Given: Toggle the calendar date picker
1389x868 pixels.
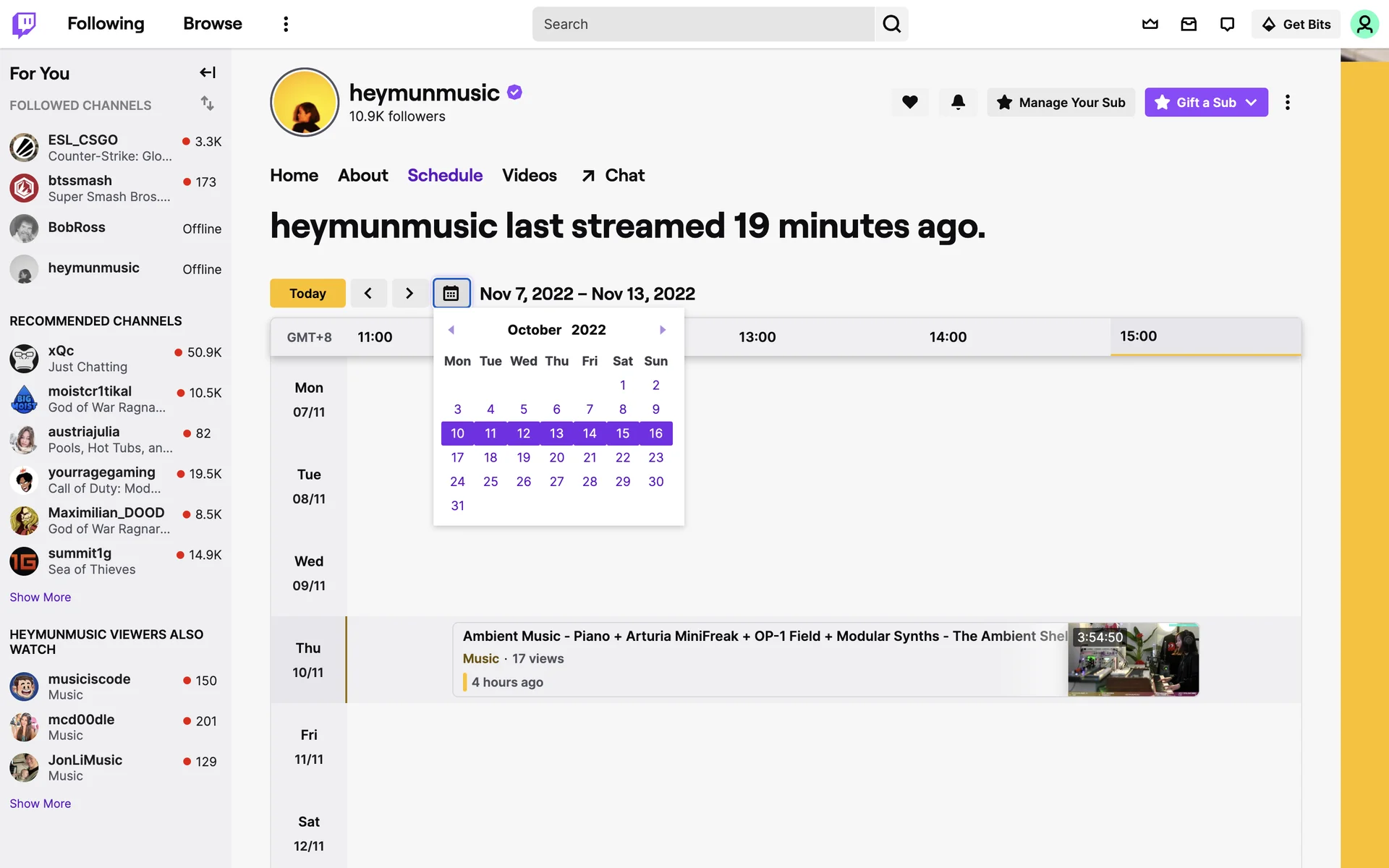Looking at the screenshot, I should (451, 293).
